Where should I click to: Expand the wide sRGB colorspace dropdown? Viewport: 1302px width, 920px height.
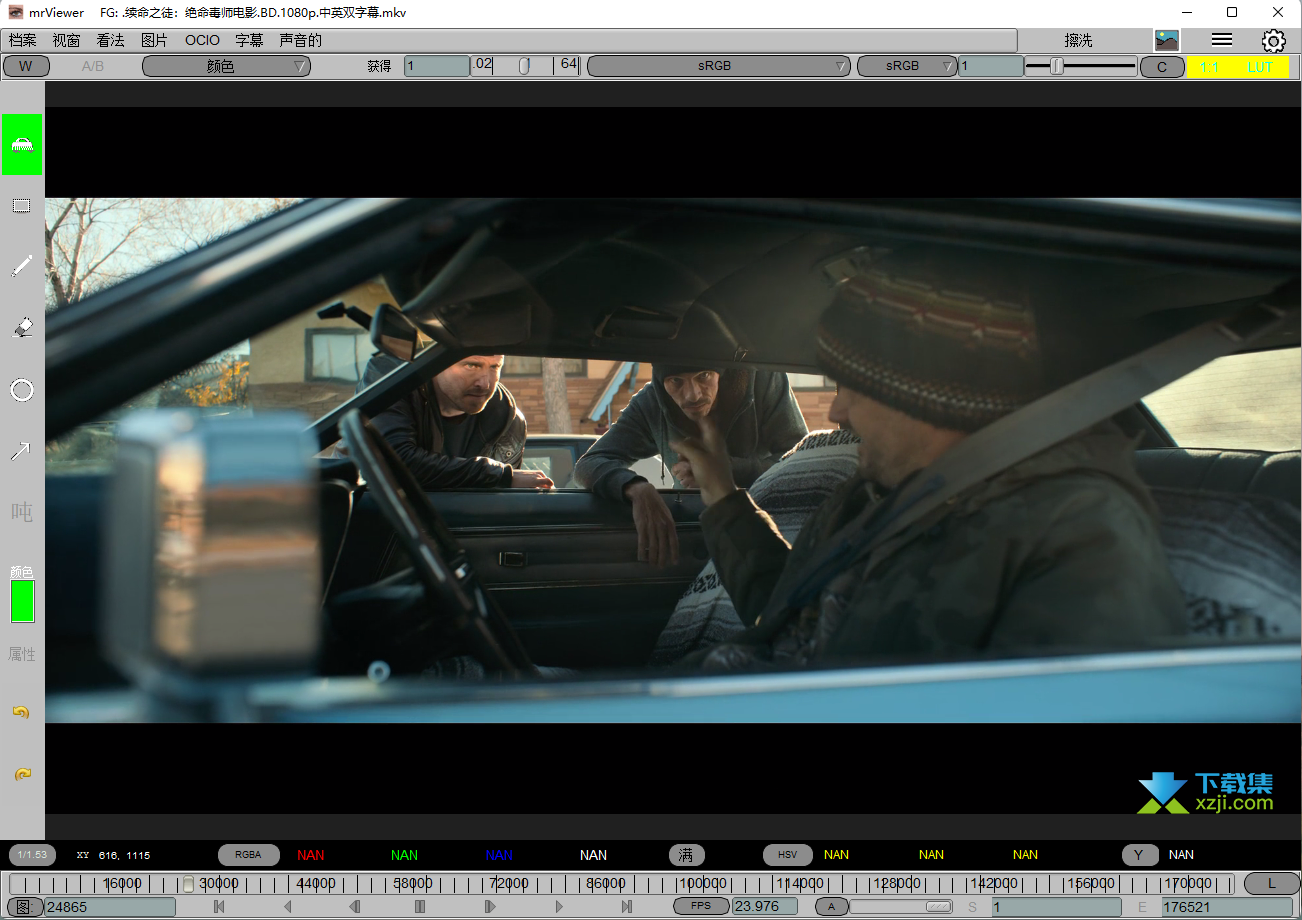[x=718, y=66]
